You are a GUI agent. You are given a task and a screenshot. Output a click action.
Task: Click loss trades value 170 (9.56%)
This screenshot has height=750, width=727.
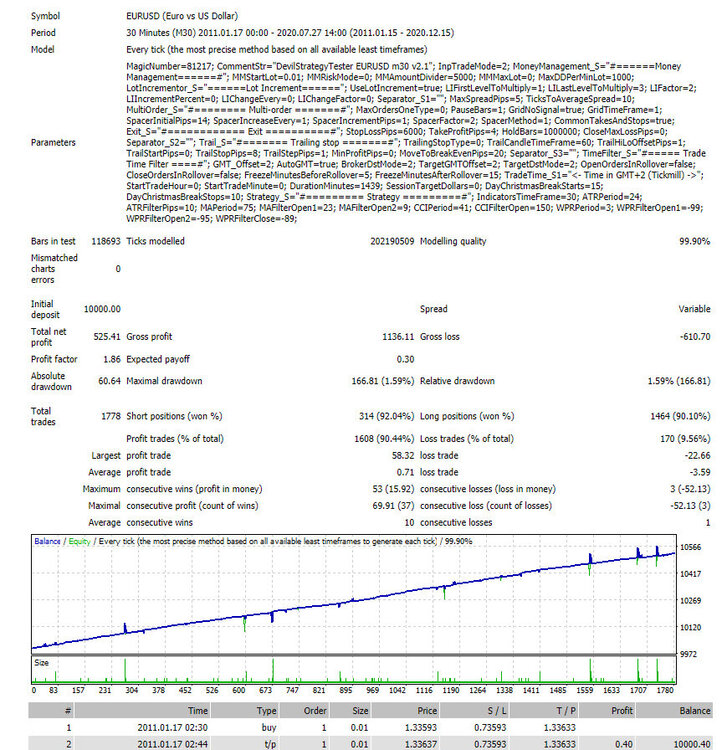[x=685, y=439]
